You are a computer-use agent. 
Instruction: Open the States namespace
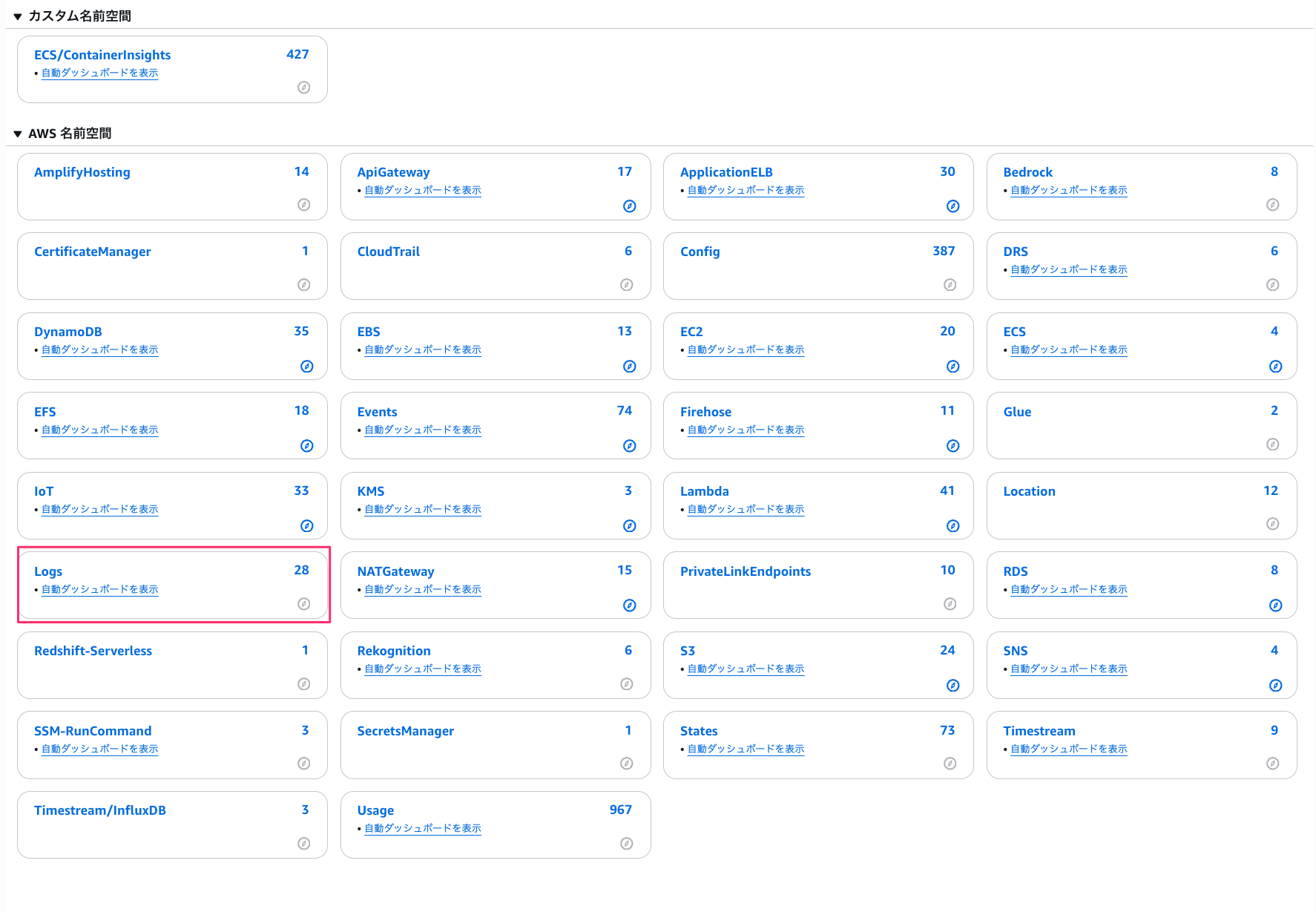click(699, 731)
